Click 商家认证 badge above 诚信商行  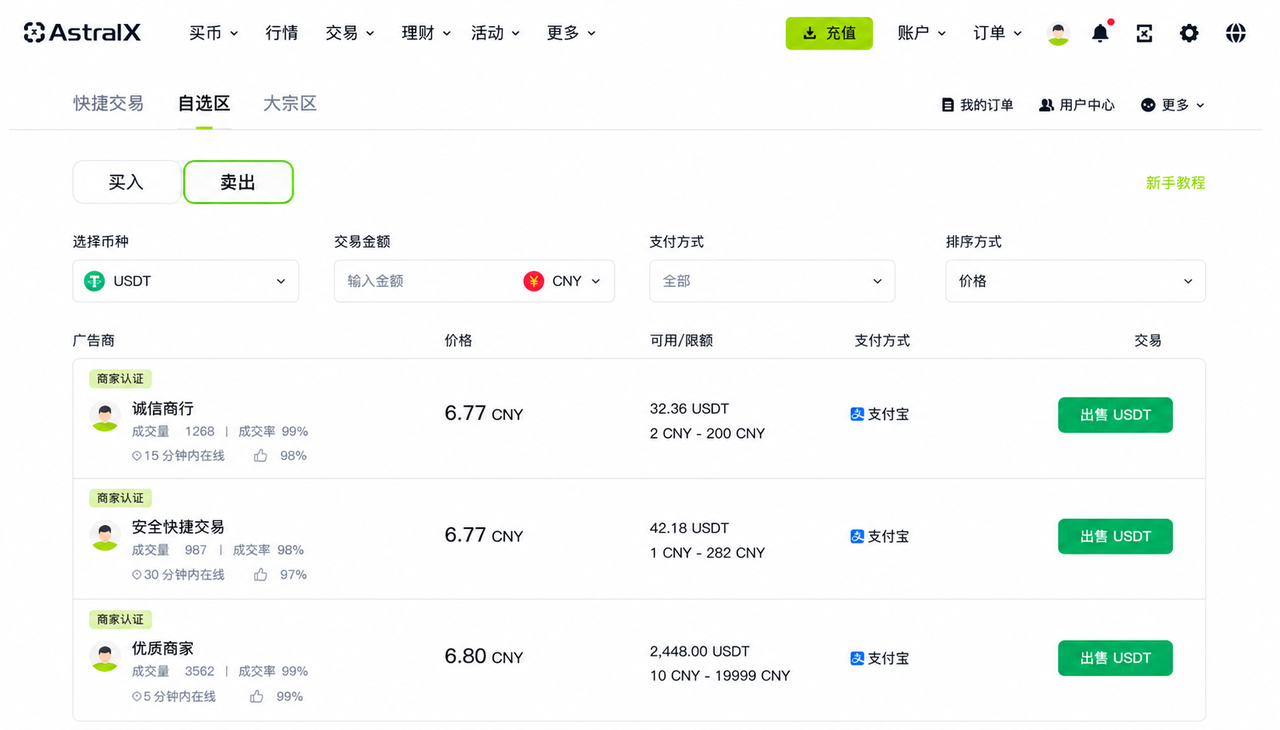[120, 379]
